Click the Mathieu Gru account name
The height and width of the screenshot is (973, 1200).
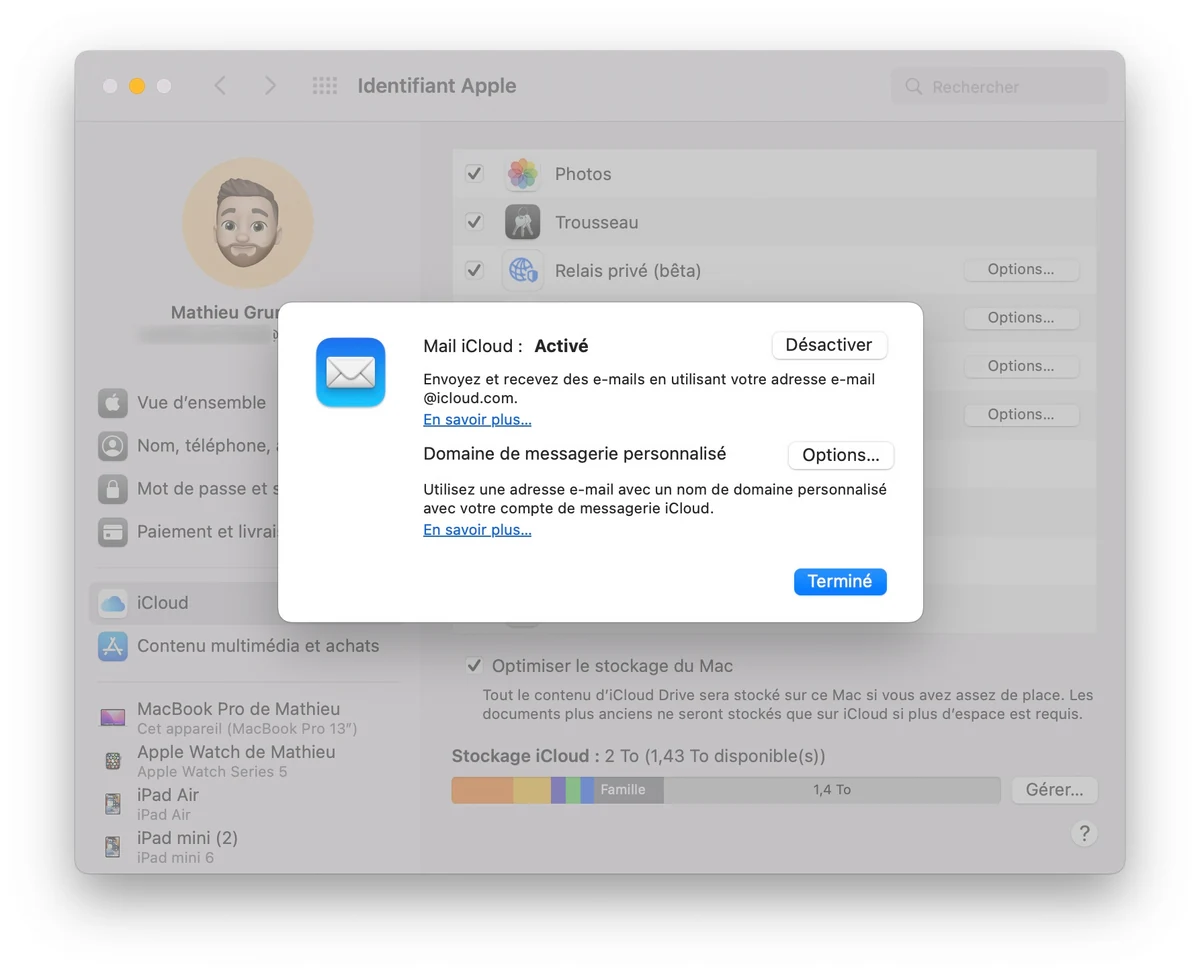pyautogui.click(x=224, y=313)
